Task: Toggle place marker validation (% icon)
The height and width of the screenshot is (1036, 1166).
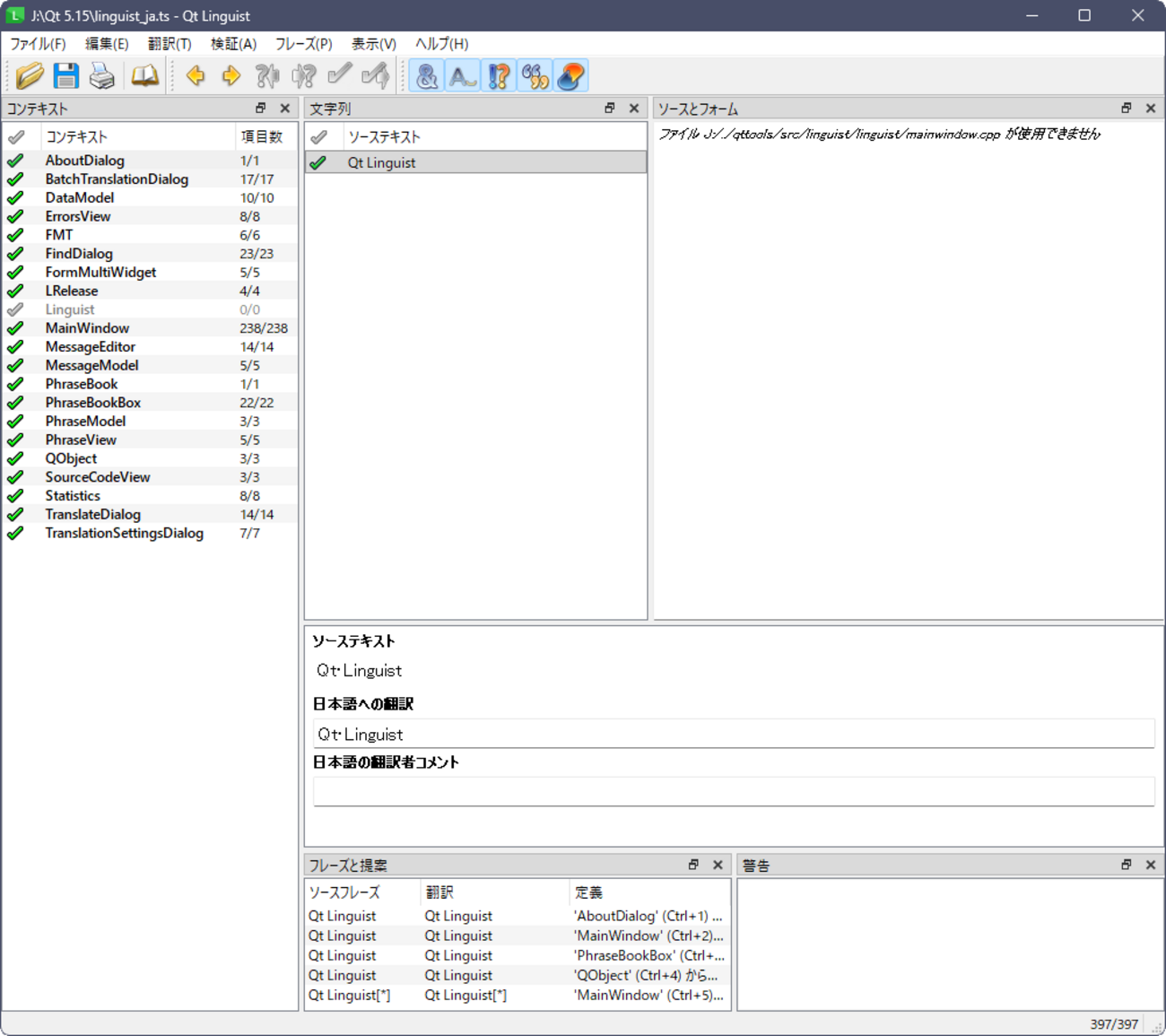Action: coord(535,76)
